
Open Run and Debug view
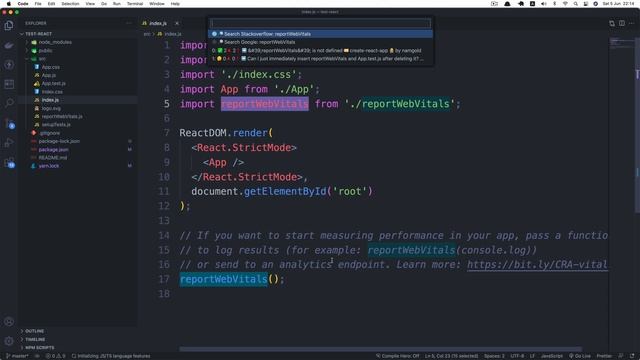[9, 142]
